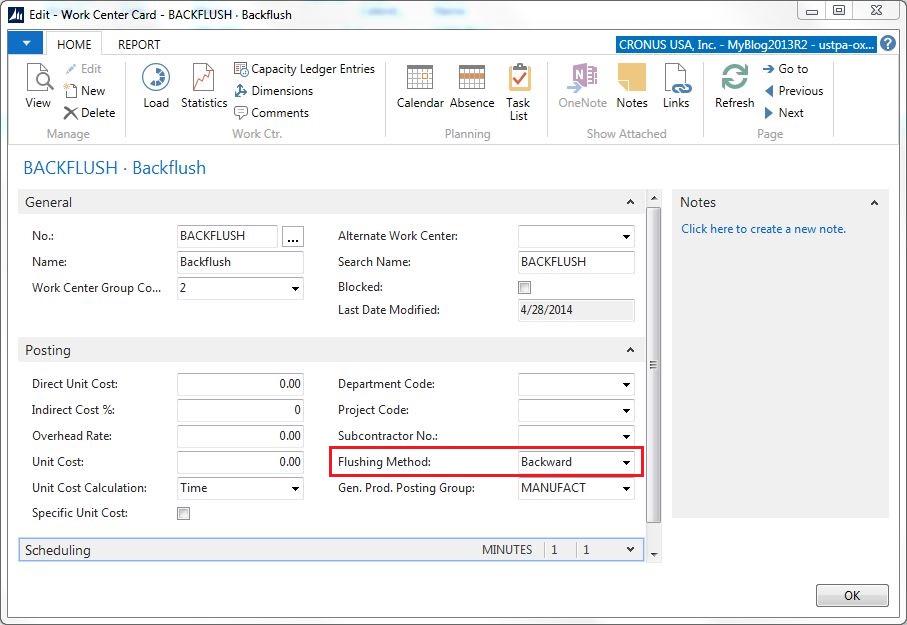
Task: Open the Subcontractor No. dropdown
Action: click(x=626, y=436)
